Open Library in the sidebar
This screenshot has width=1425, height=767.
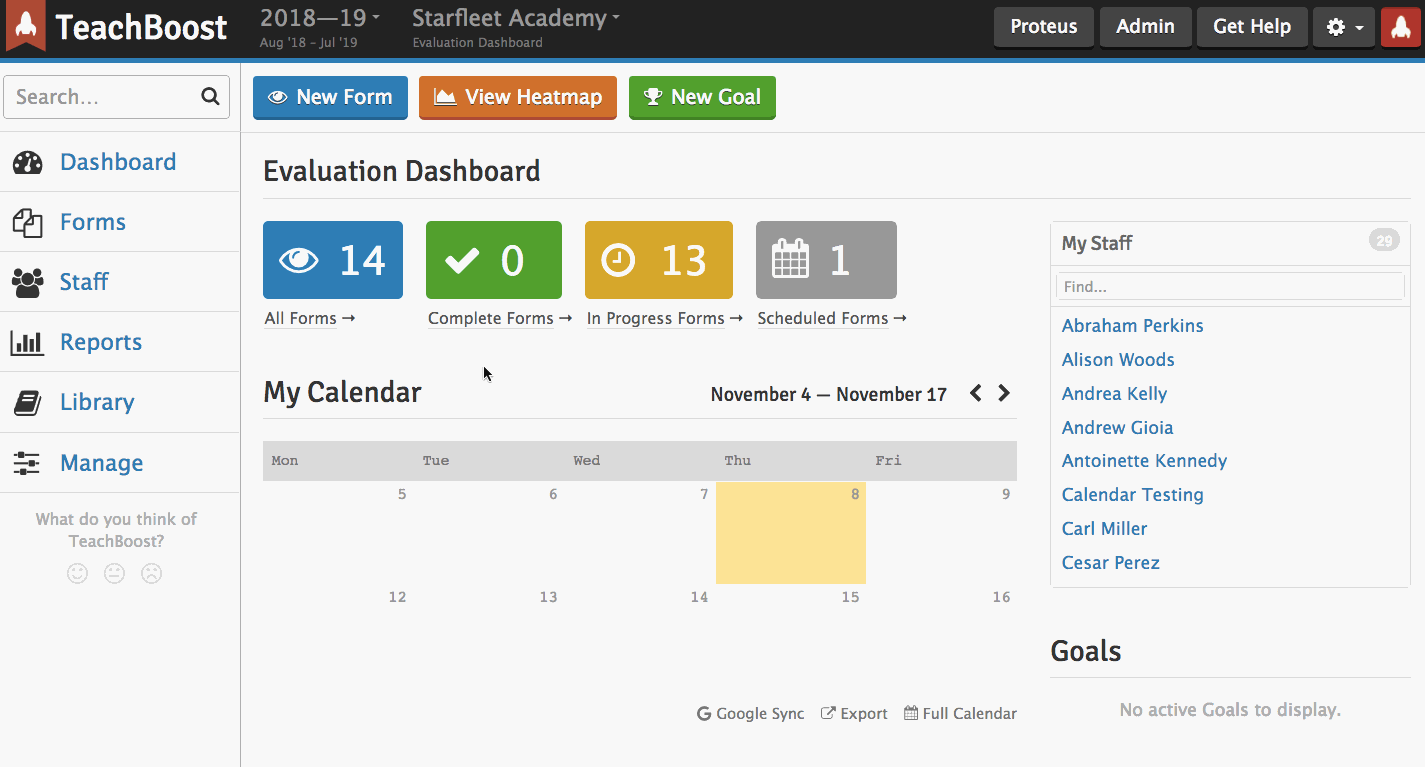click(97, 402)
